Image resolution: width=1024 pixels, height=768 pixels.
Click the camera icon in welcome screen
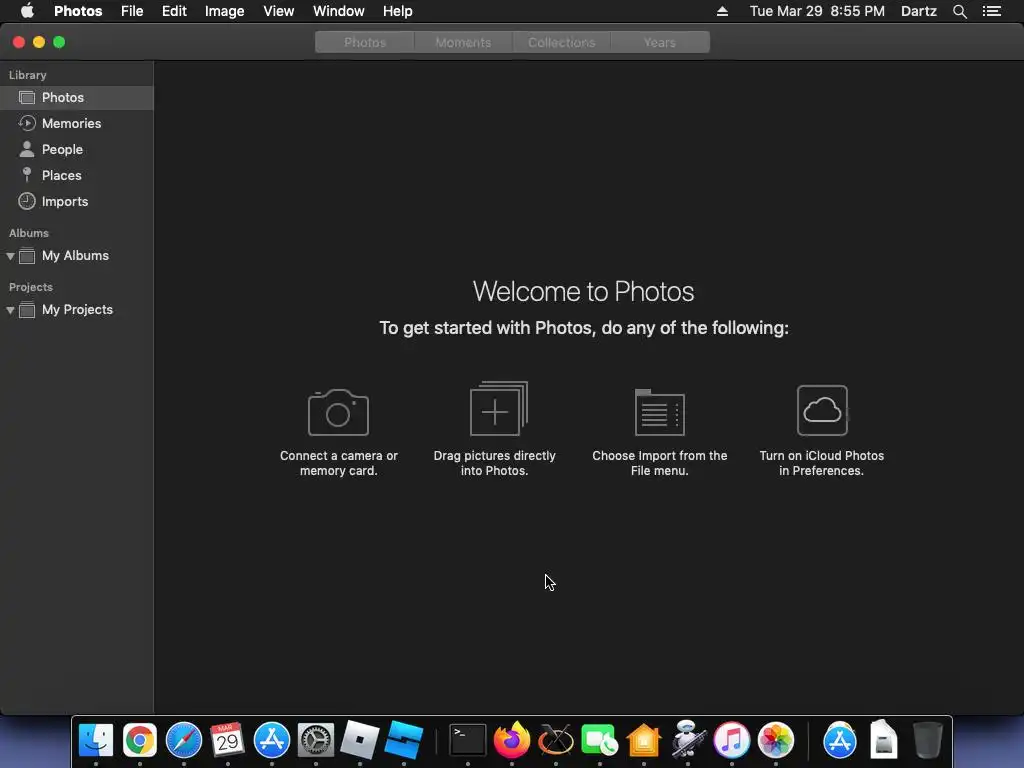point(338,412)
